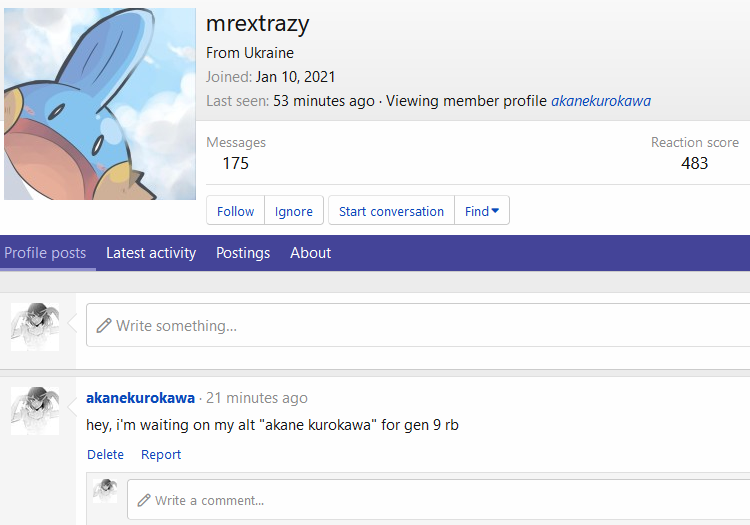Image resolution: width=750 pixels, height=525 pixels.
Task: Focus the Write a comment field
Action: click(x=440, y=500)
